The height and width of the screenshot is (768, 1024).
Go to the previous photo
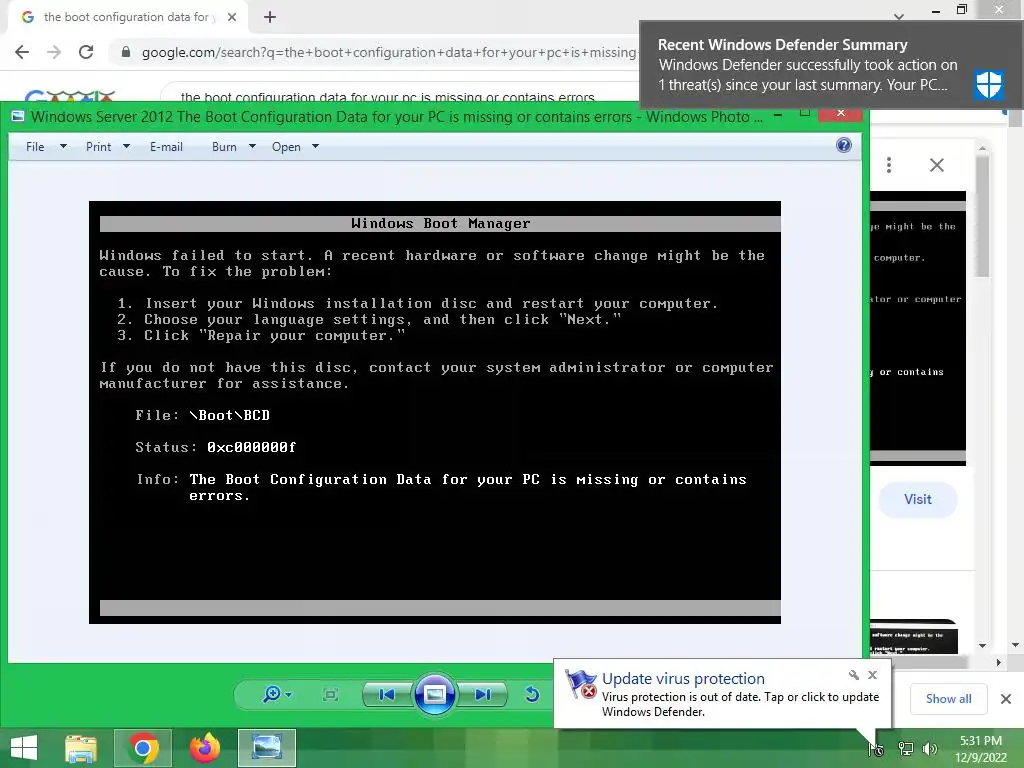tap(387, 694)
